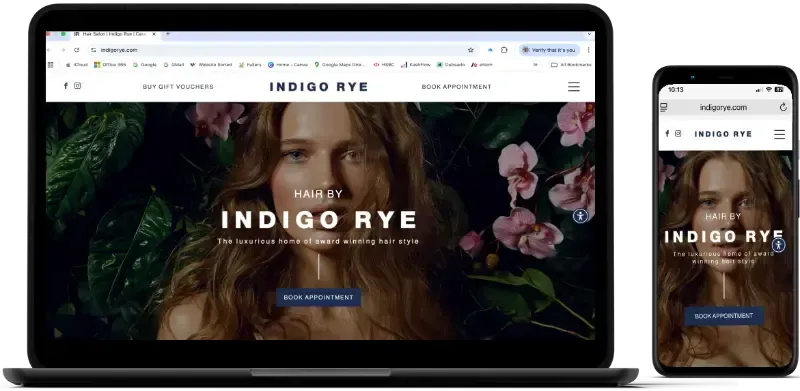
Task: Go forward with the browser arrow
Action: click(x=63, y=50)
